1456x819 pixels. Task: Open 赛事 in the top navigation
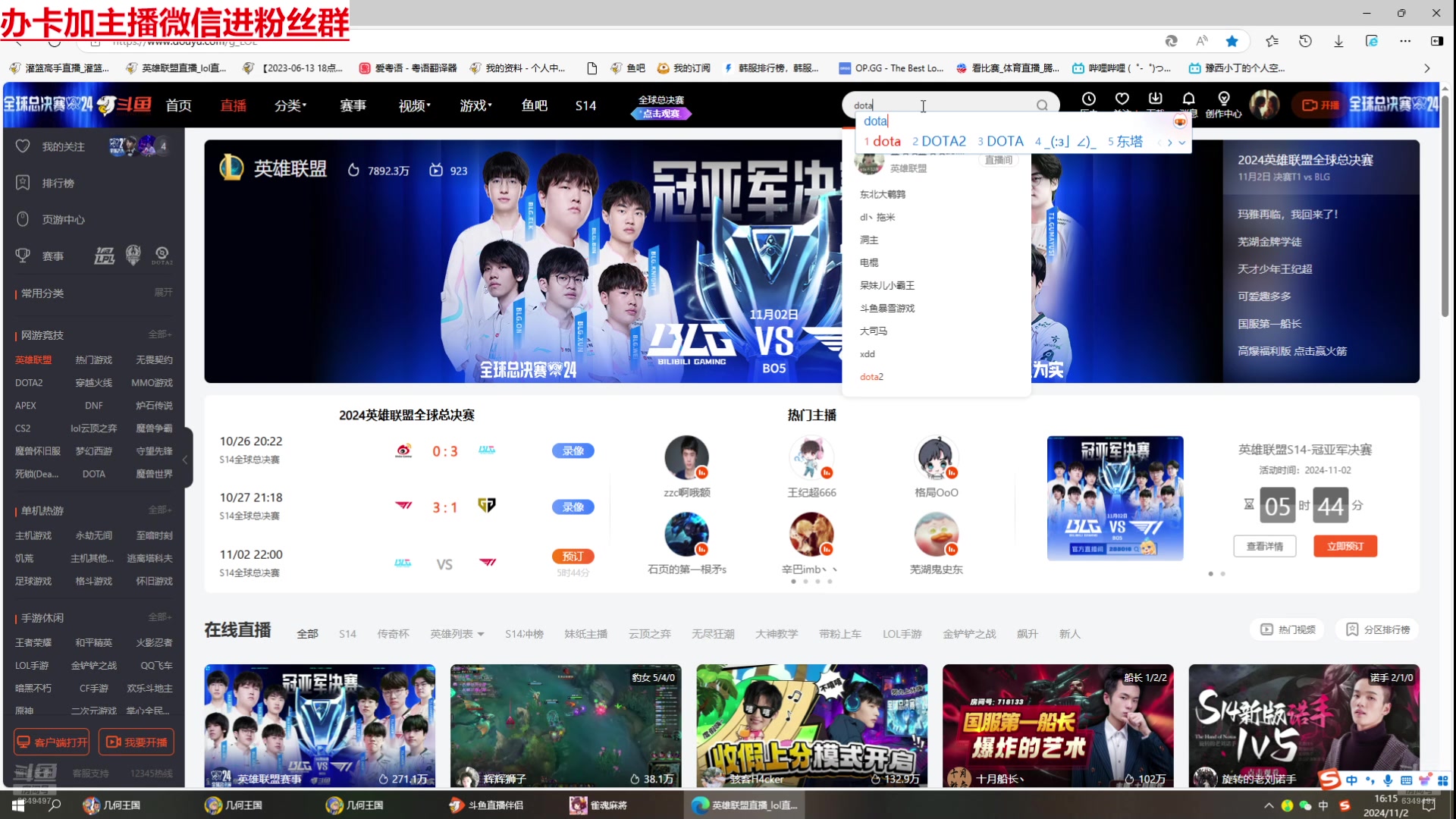(x=353, y=105)
